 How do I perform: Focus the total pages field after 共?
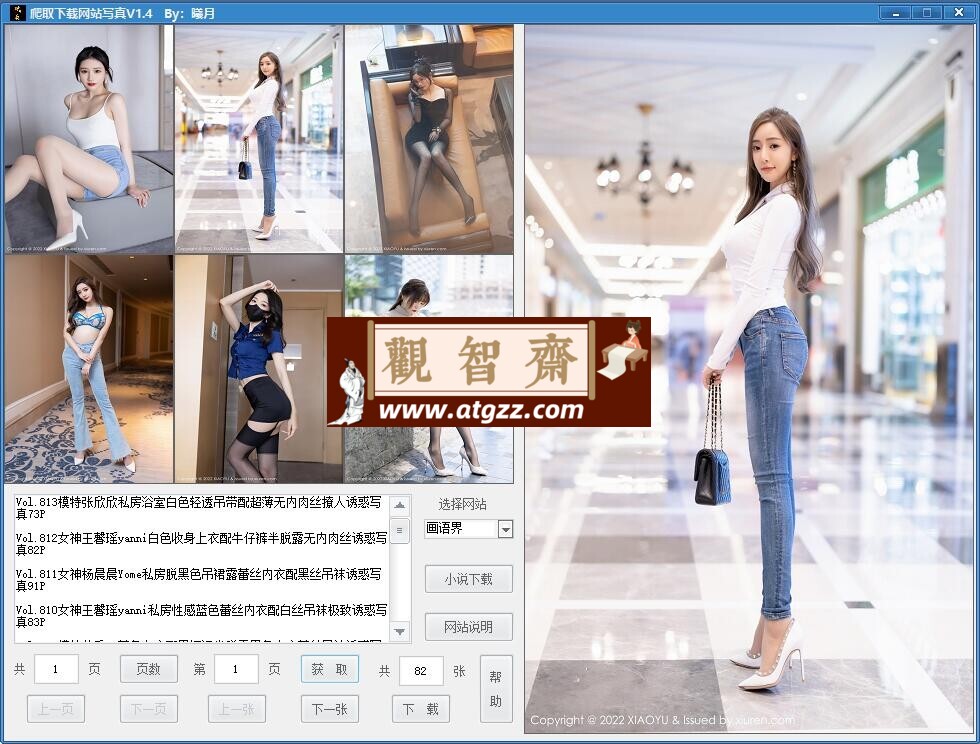56,670
